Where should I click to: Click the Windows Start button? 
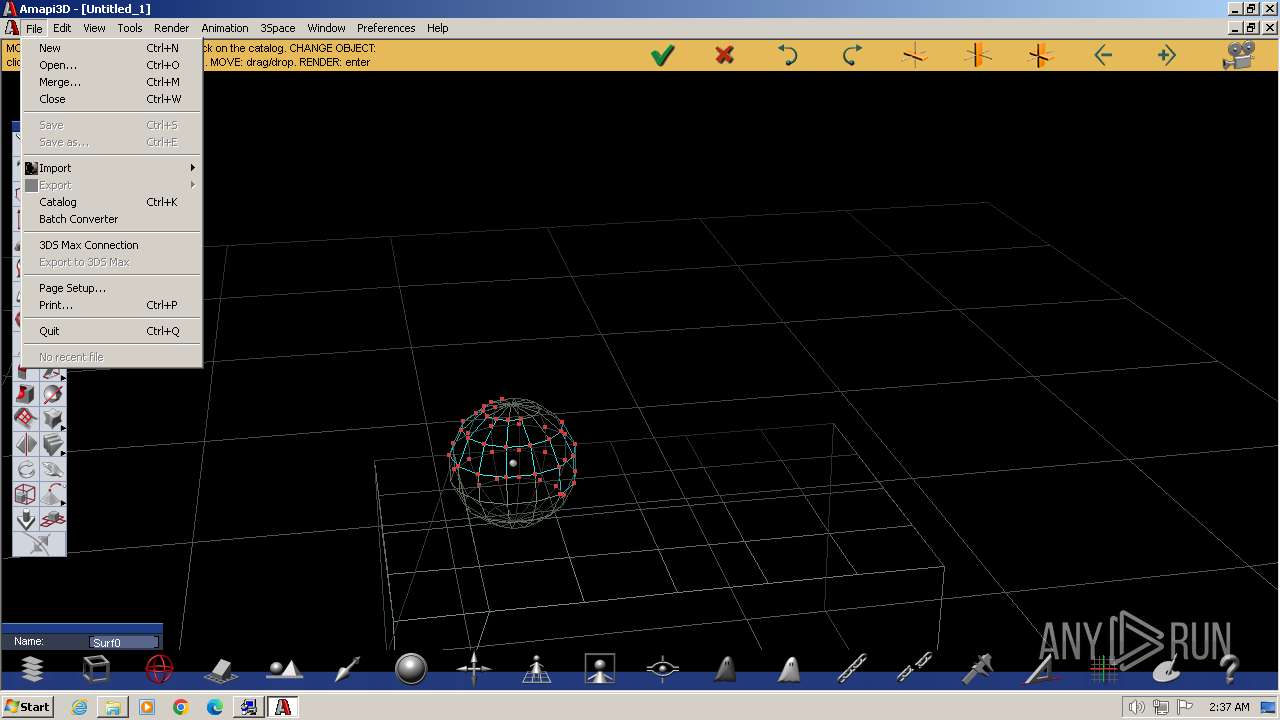point(29,707)
